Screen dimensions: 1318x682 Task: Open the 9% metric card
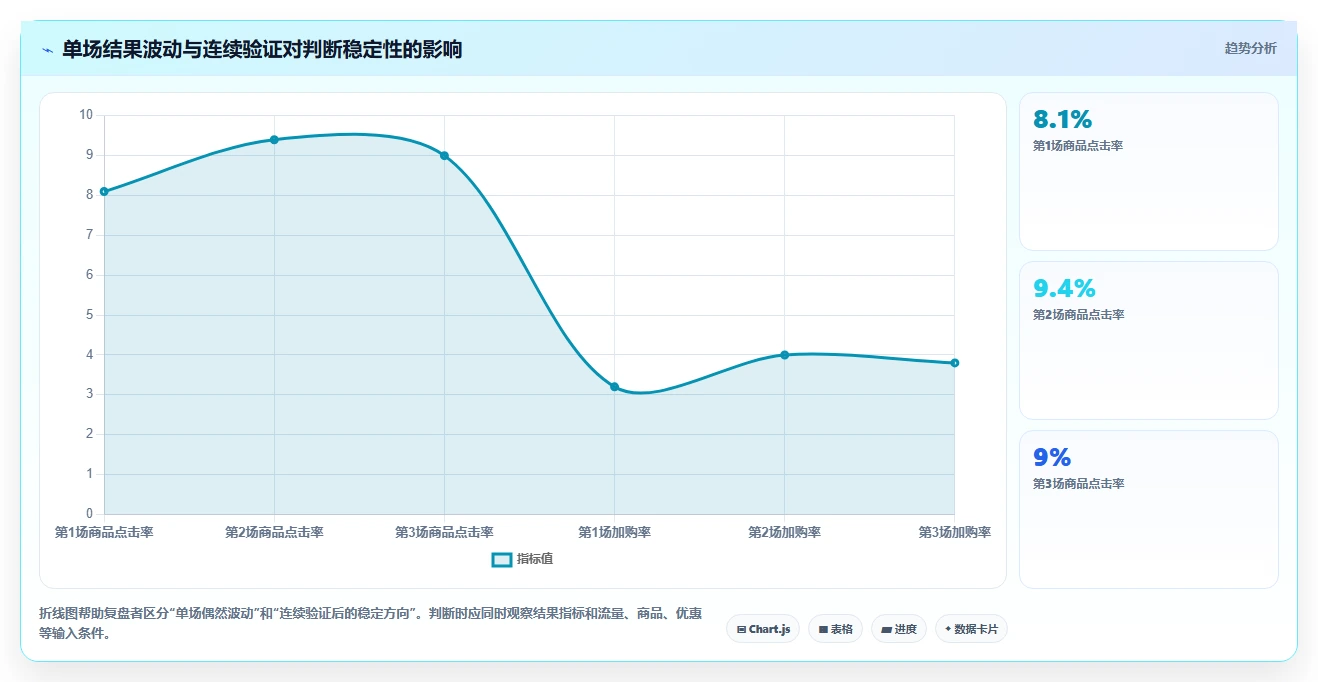tap(1148, 509)
